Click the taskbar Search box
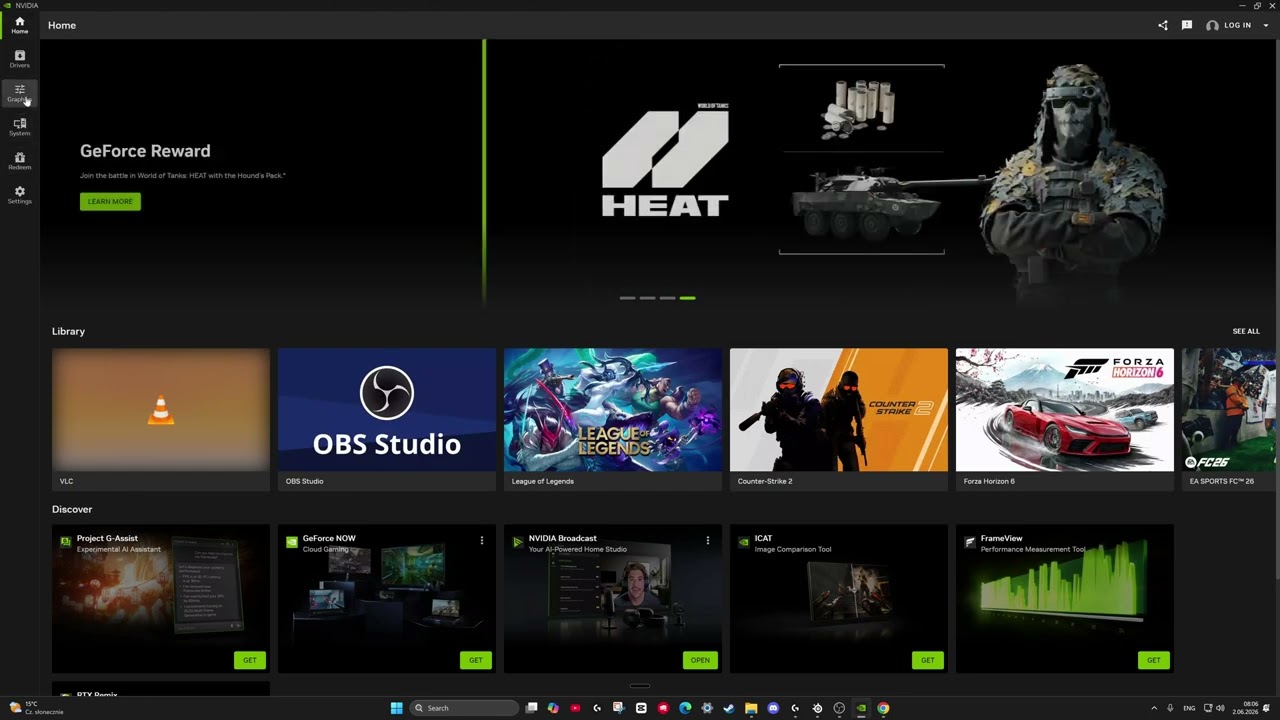Viewport: 1280px width, 720px height. tap(464, 708)
